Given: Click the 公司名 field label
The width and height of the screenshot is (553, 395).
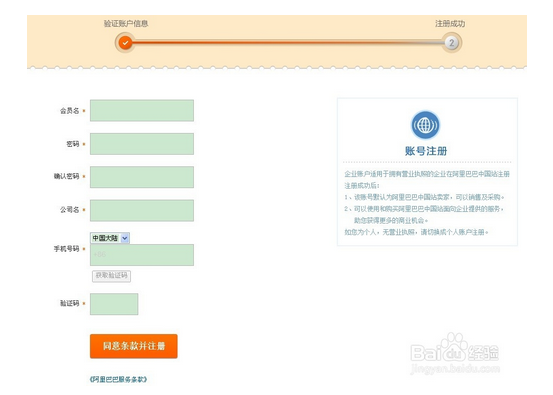Looking at the screenshot, I should pos(69,210).
